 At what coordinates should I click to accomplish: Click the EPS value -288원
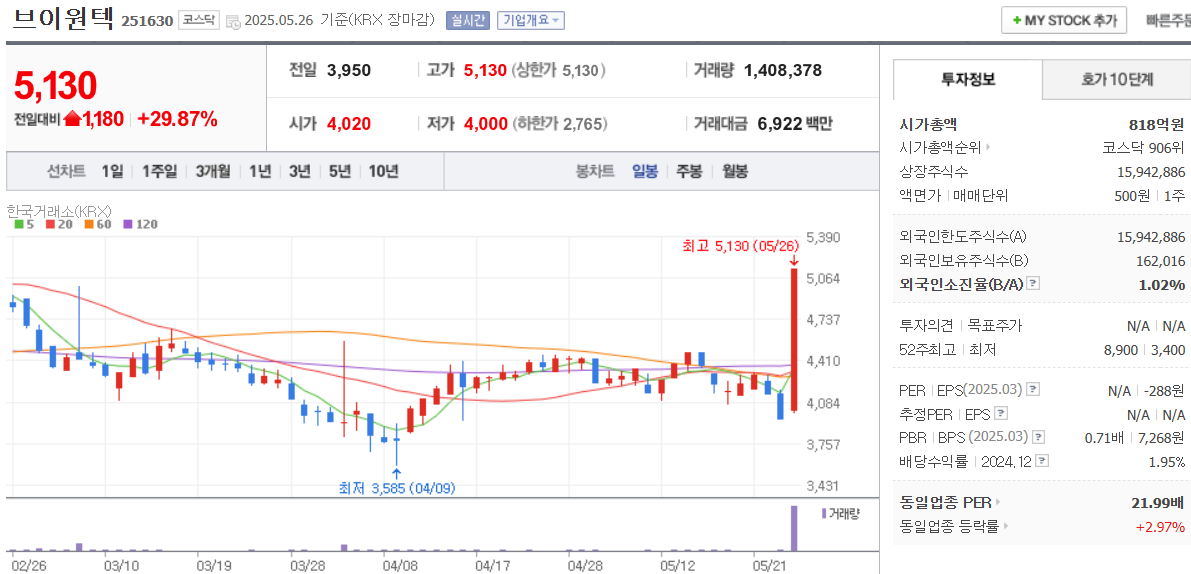point(1163,390)
